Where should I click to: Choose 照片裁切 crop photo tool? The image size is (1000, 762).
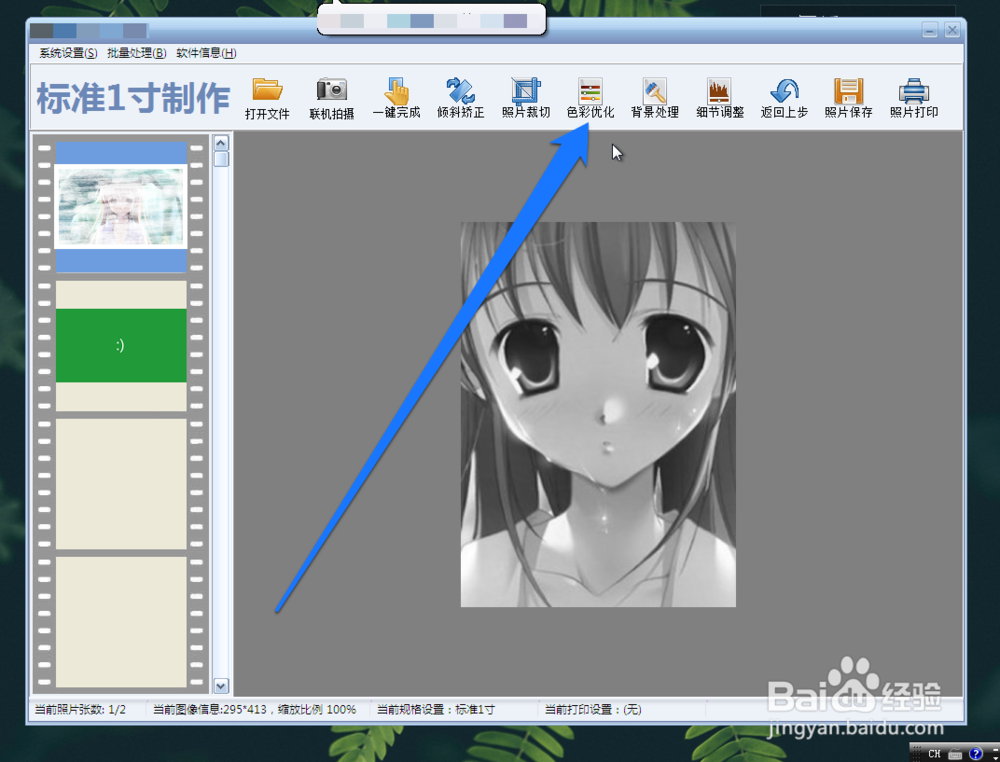(526, 98)
